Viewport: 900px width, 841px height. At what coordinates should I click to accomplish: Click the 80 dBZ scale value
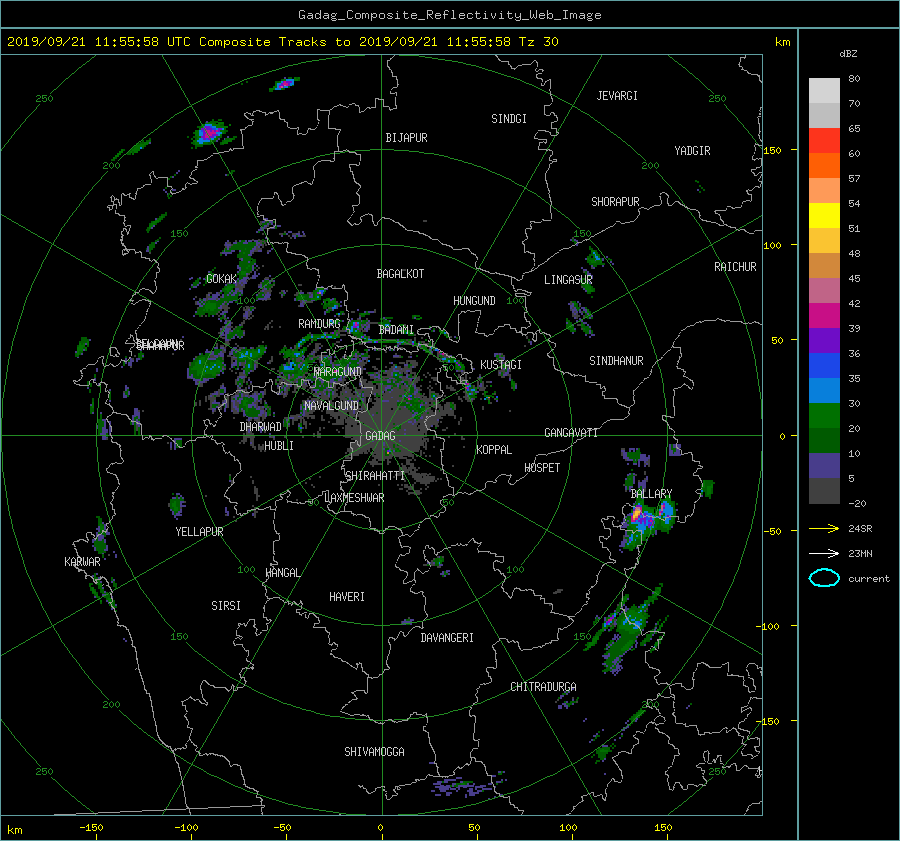pyautogui.click(x=854, y=79)
